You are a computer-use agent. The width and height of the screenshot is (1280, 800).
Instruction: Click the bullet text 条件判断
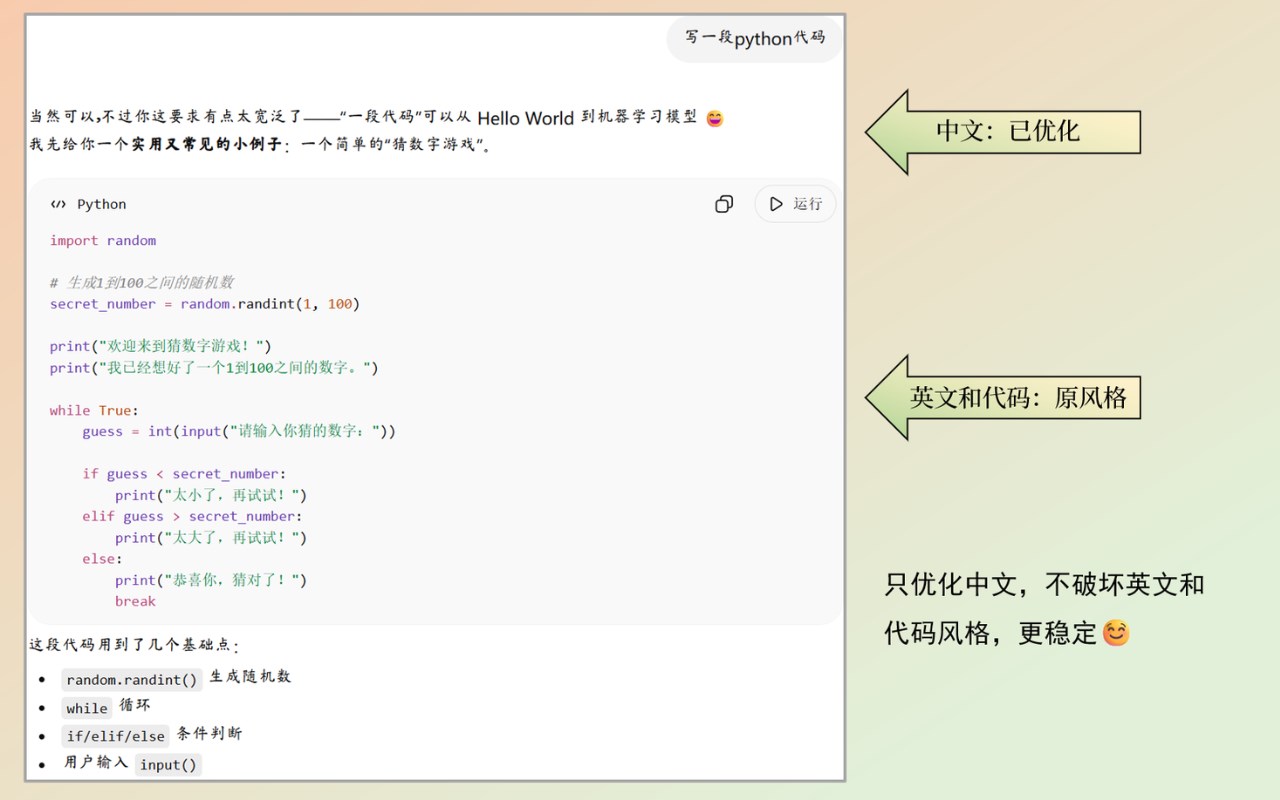point(209,733)
